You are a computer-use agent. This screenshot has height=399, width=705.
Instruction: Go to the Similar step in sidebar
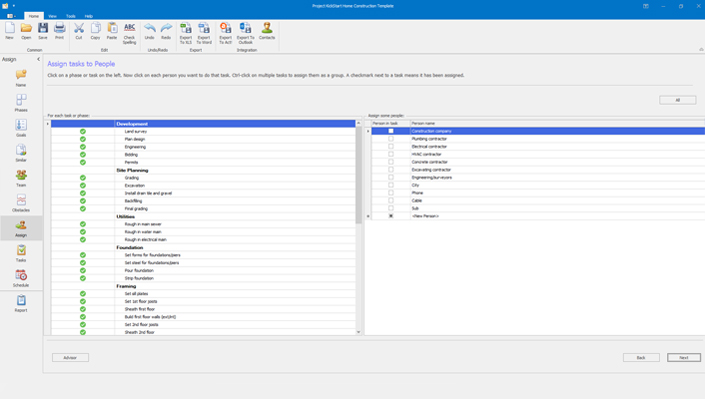point(21,153)
